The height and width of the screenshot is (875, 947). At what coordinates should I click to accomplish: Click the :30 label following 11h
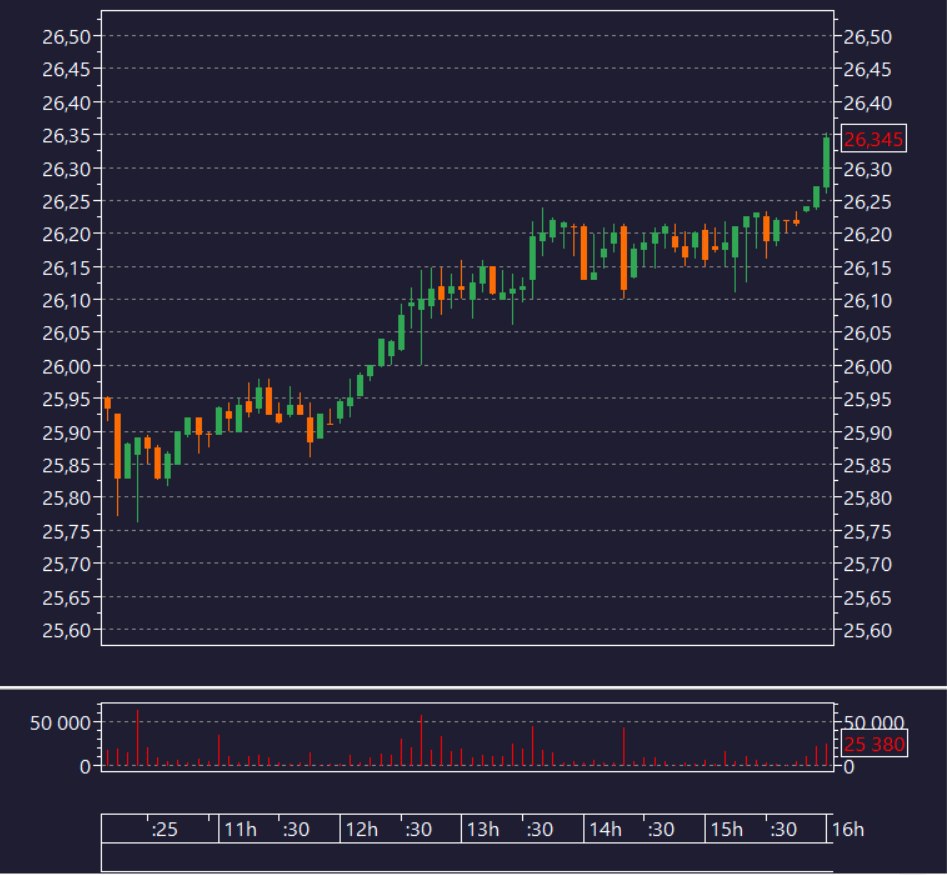[x=296, y=830]
